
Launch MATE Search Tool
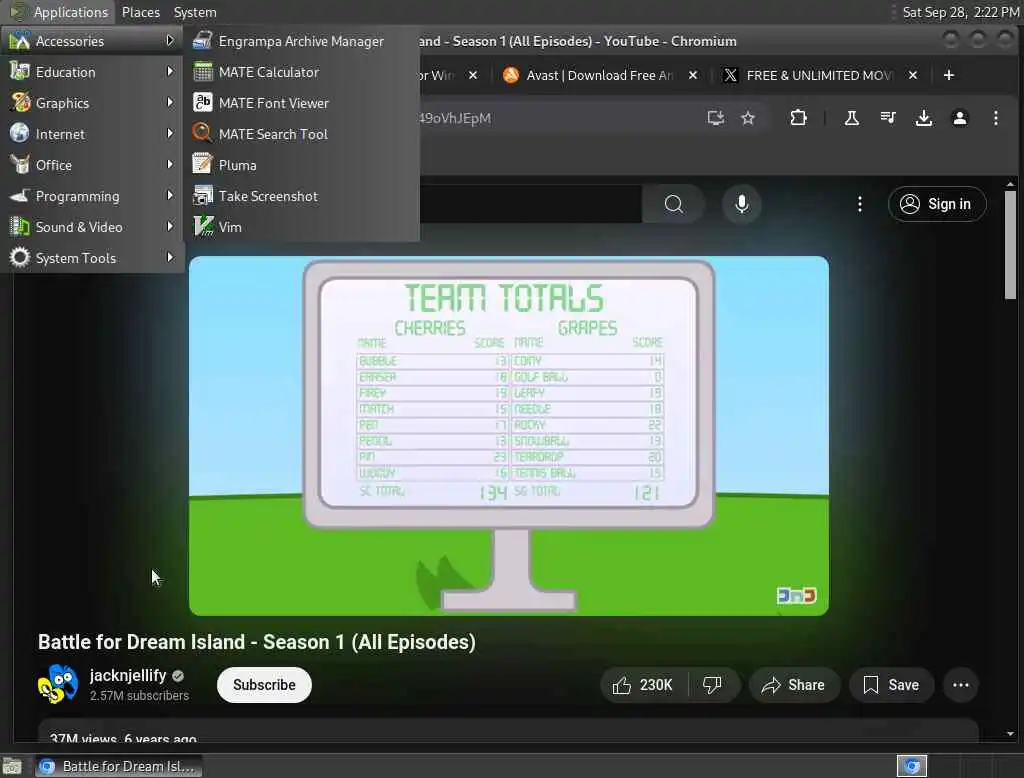tap(301, 134)
